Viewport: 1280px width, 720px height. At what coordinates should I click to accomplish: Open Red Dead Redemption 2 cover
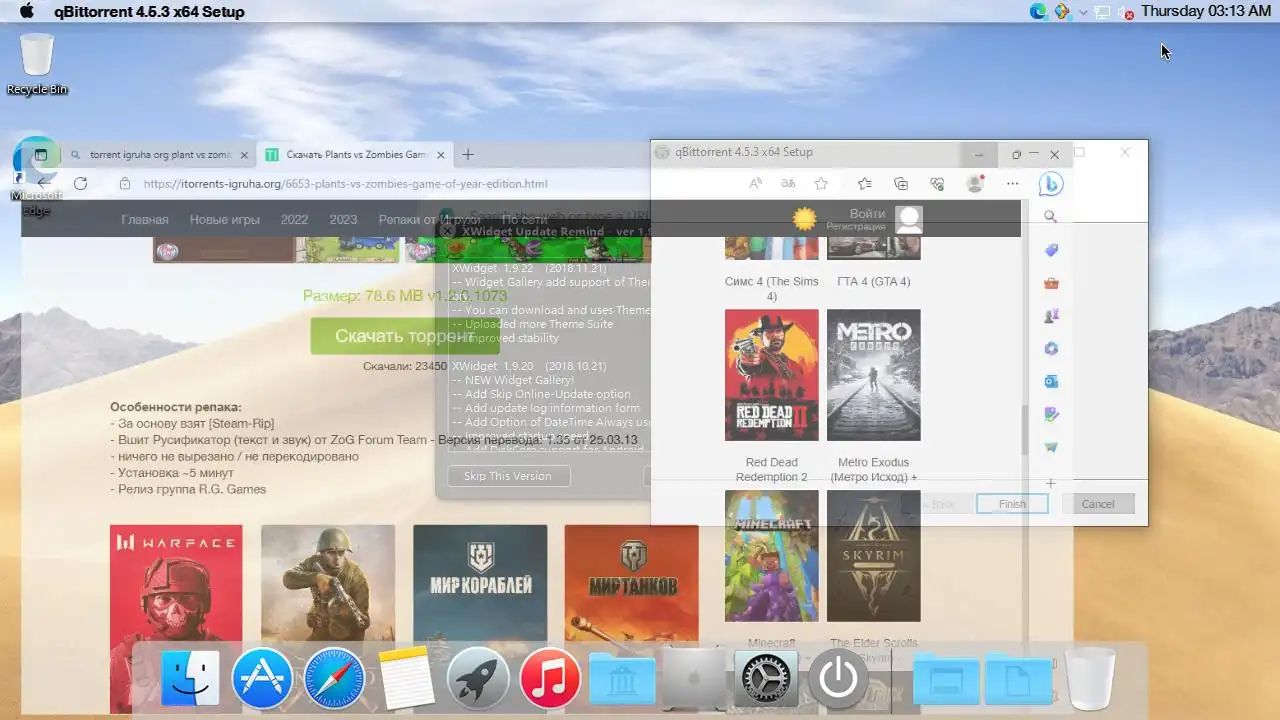point(771,375)
